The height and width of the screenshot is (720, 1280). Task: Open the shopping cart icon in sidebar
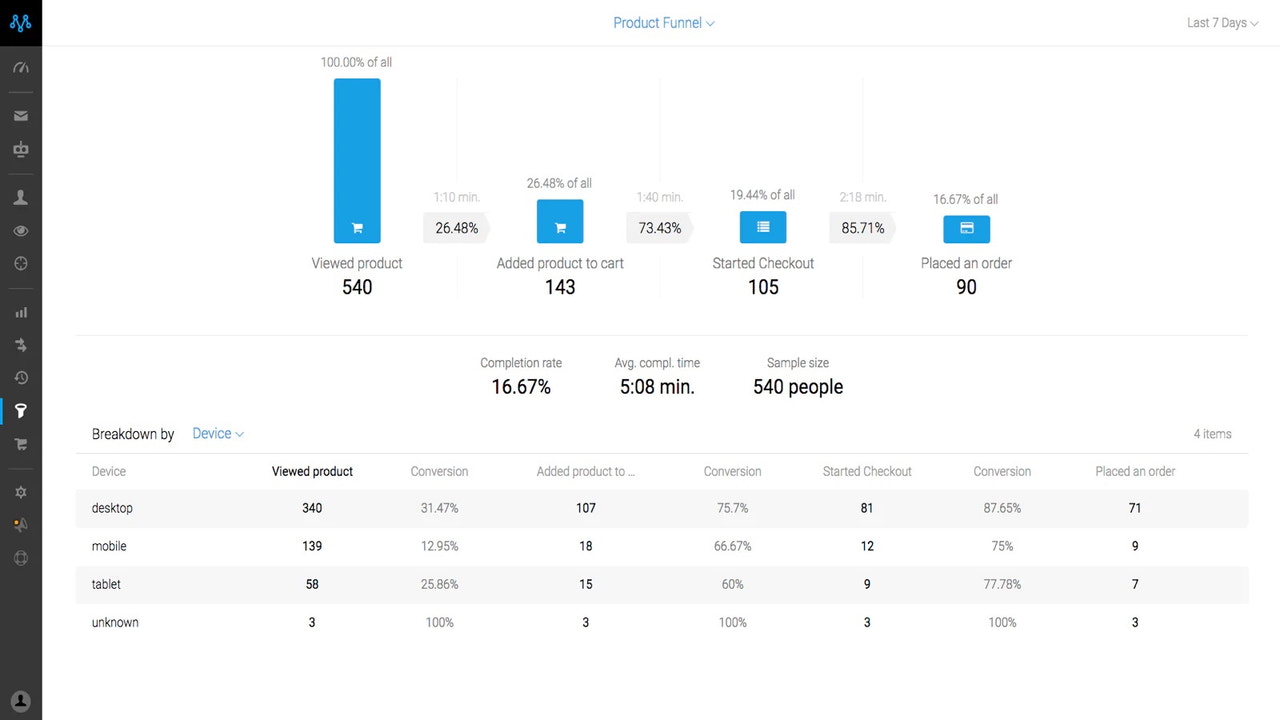pyautogui.click(x=21, y=444)
